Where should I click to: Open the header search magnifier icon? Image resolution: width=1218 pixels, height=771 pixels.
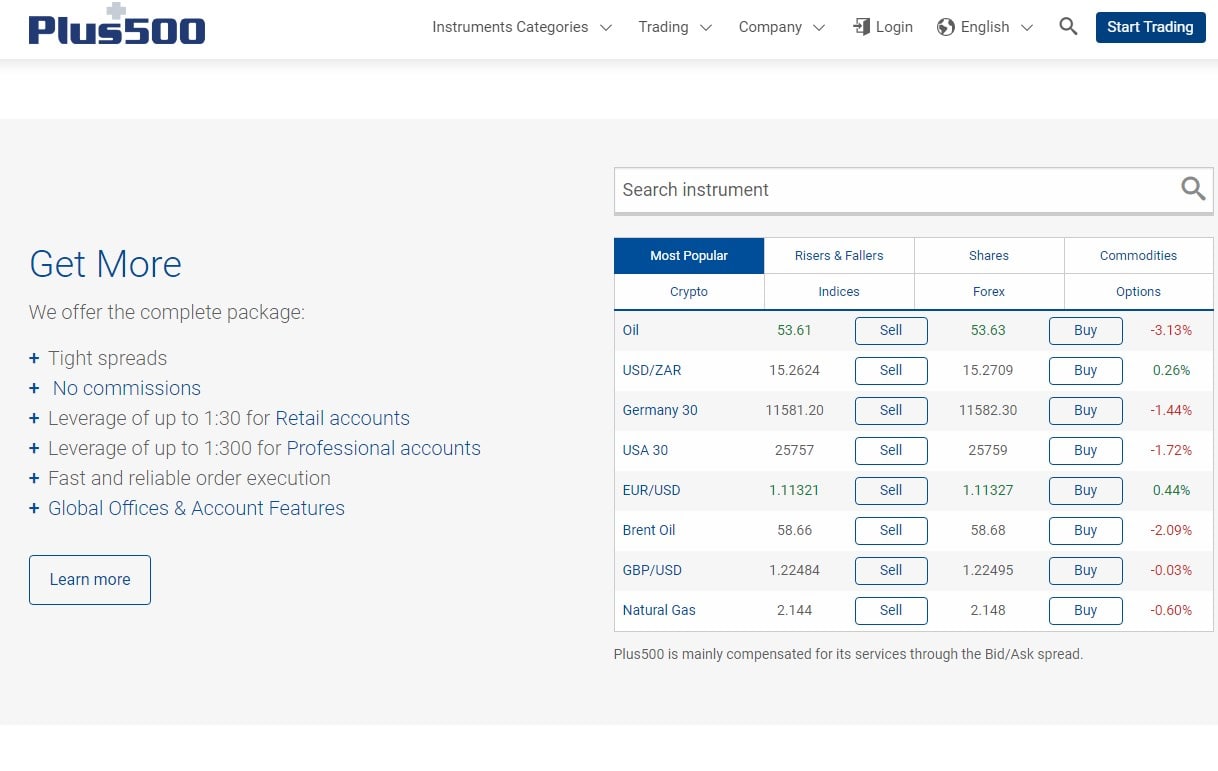click(x=1068, y=27)
